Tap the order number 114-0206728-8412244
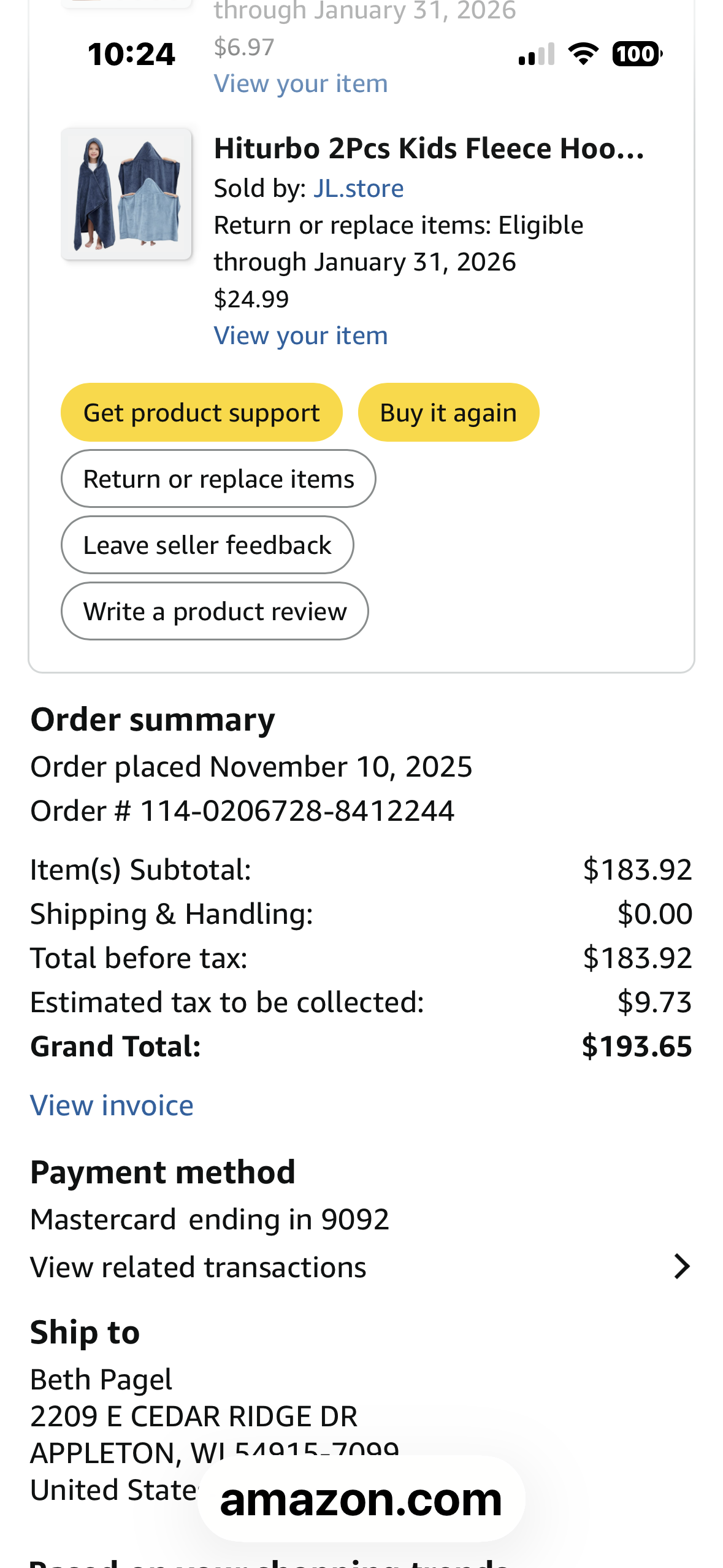723x1568 pixels. [297, 811]
